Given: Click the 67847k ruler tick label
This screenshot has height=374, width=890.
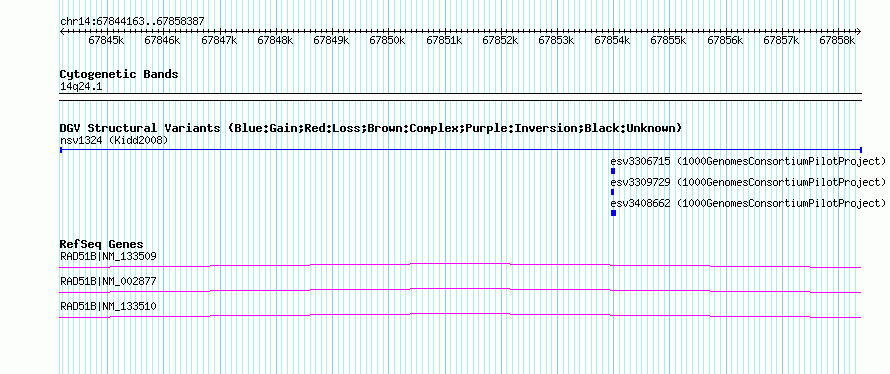Looking at the screenshot, I should [x=219, y=40].
